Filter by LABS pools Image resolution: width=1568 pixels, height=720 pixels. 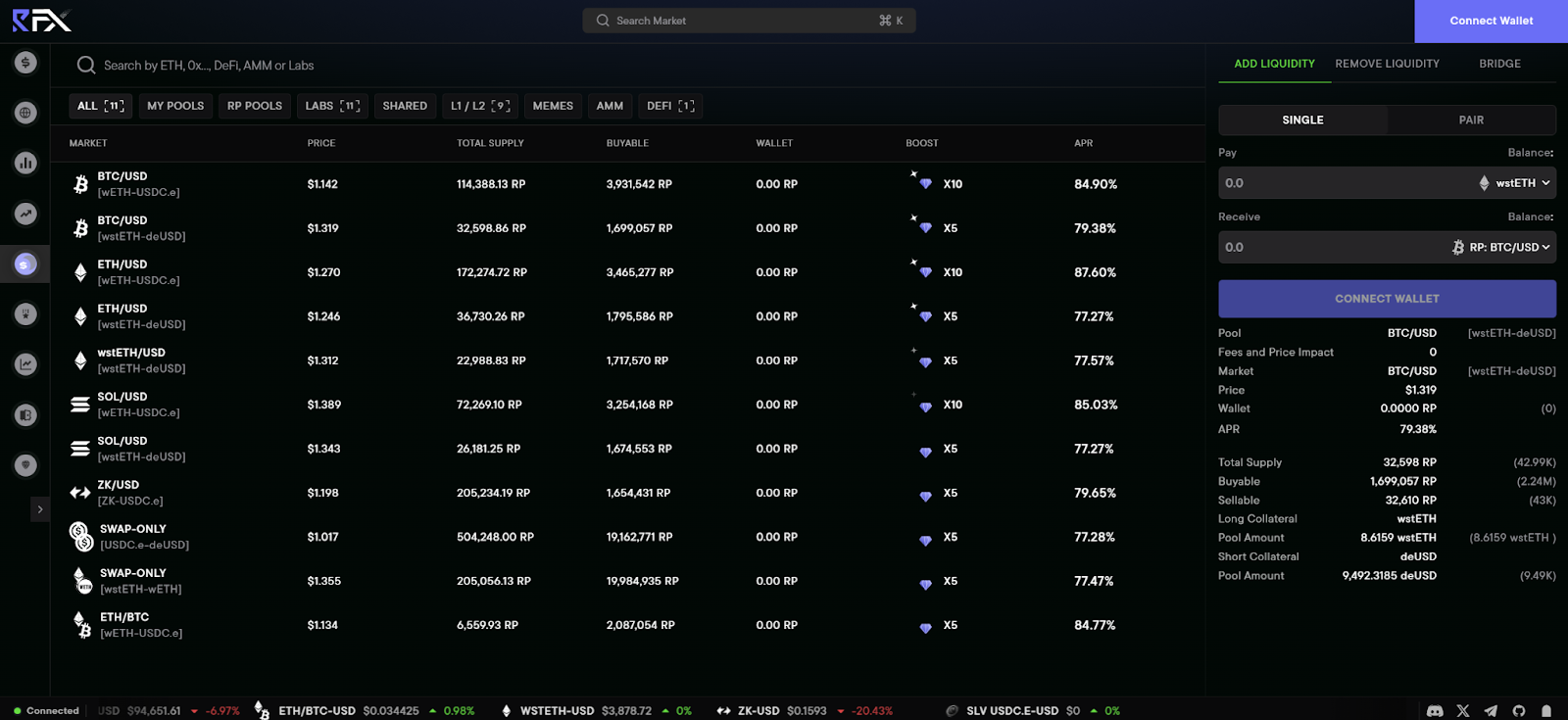pos(332,106)
